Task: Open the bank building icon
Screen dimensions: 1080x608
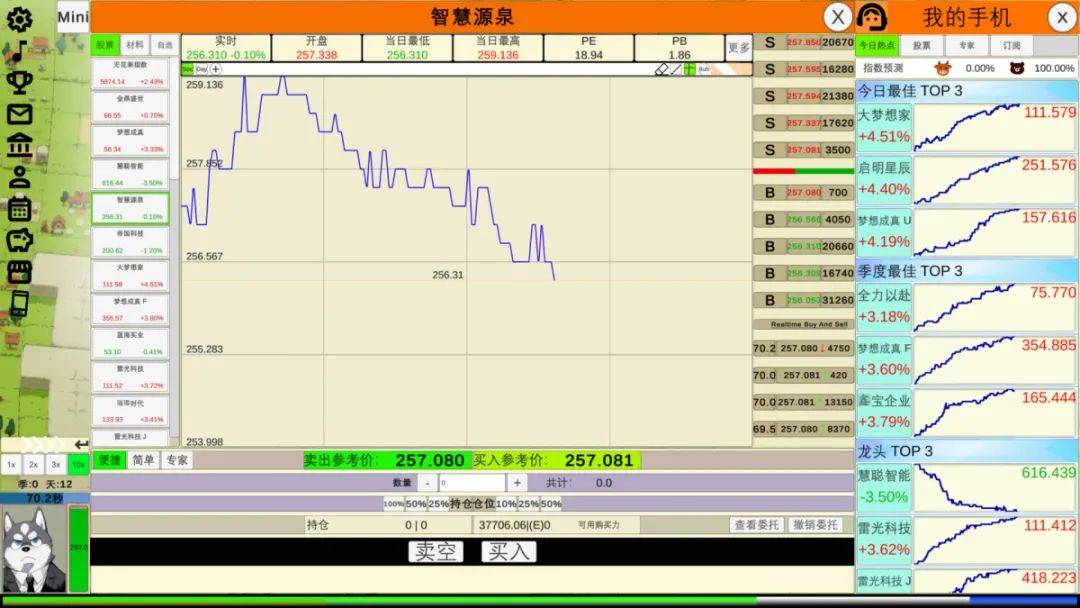Action: tap(19, 145)
